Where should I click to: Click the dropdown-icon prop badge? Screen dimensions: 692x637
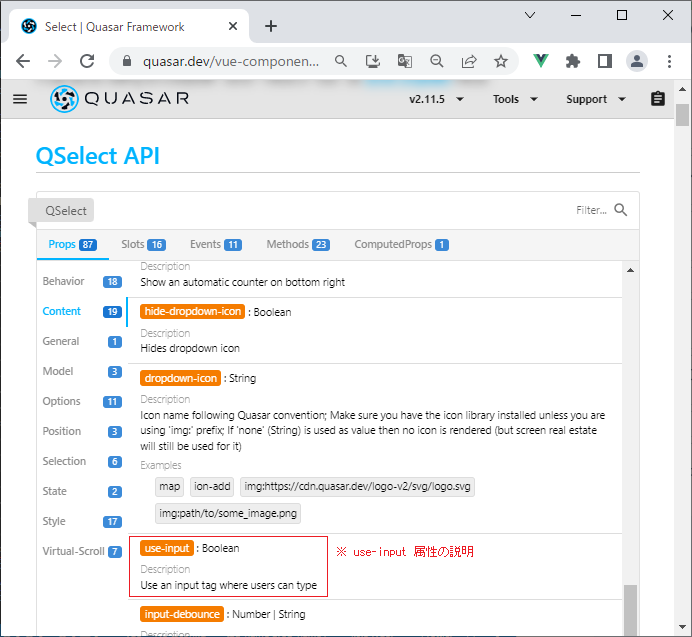(181, 378)
